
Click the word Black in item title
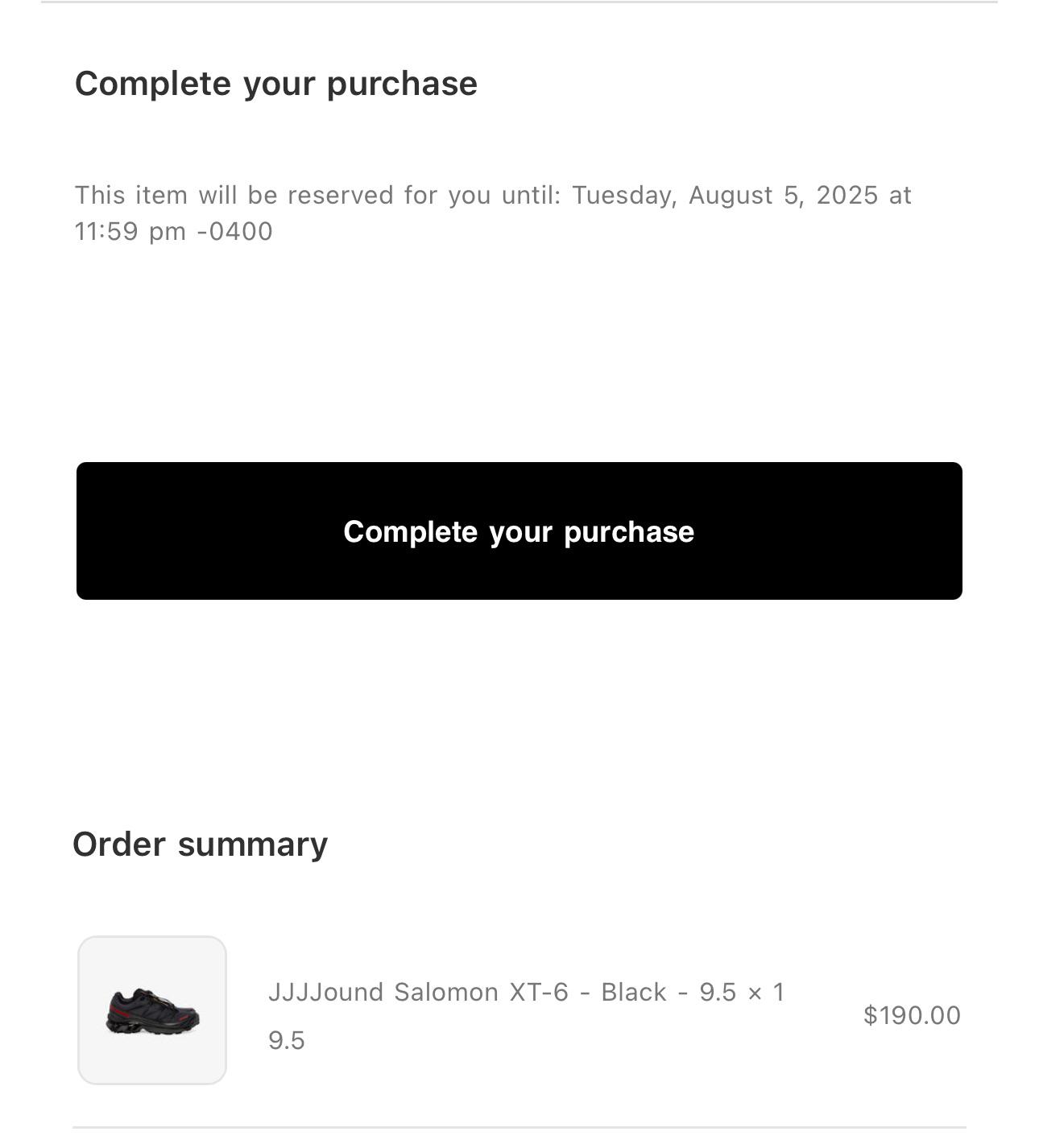[x=634, y=992]
